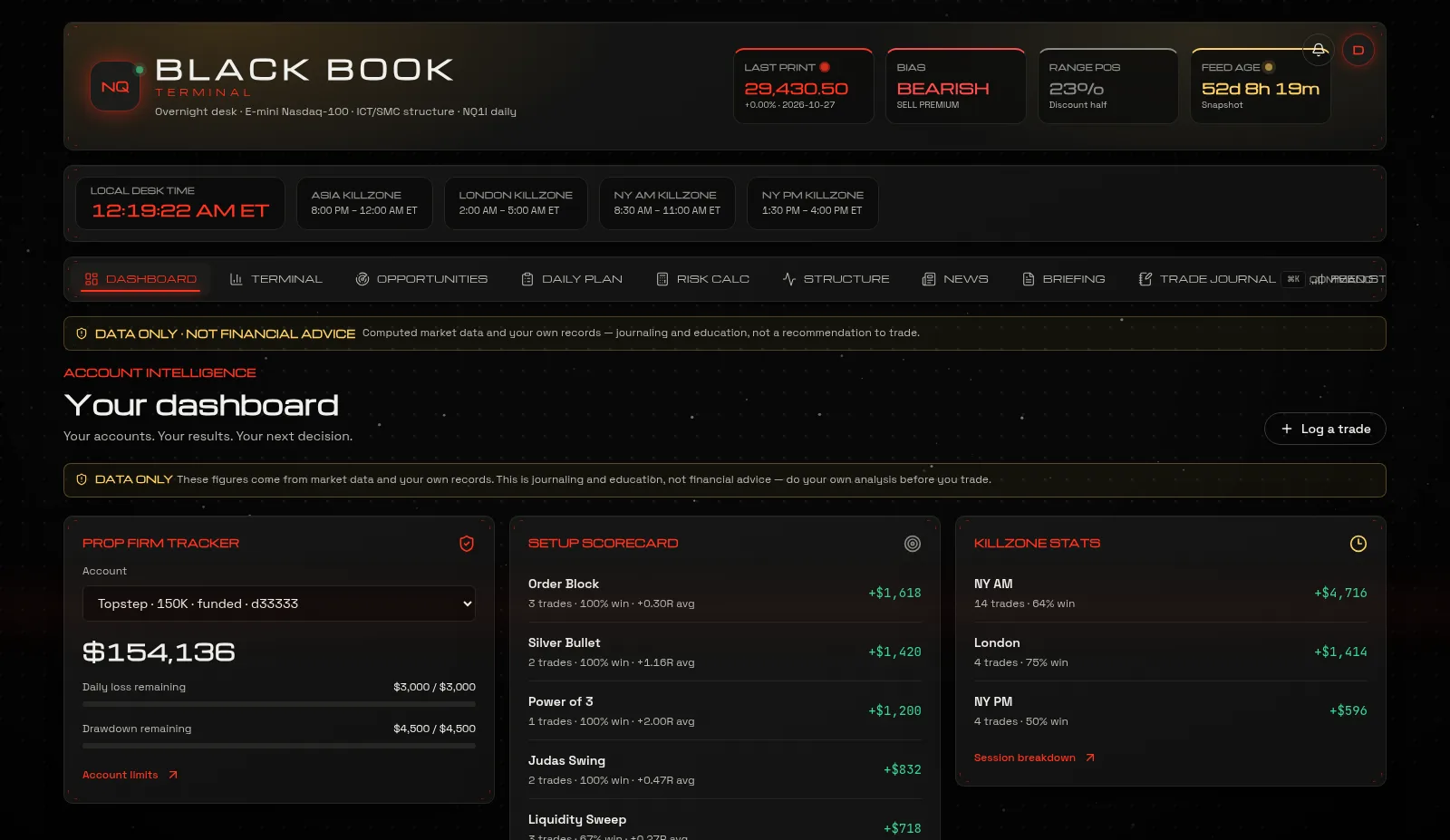Click the Feed Age snapshot card
Screen dimensions: 1450x840
1261,86
